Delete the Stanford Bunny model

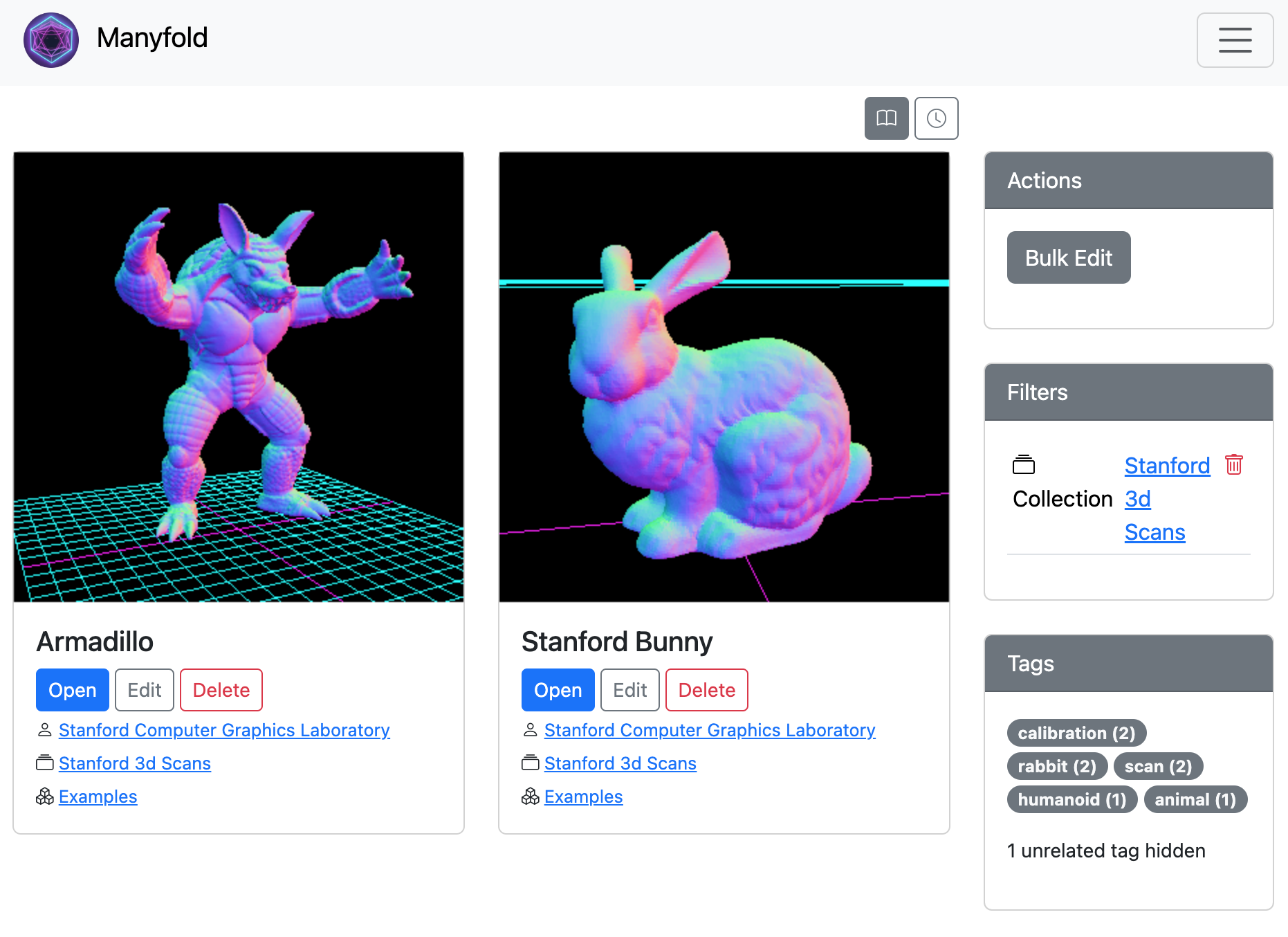(x=706, y=690)
